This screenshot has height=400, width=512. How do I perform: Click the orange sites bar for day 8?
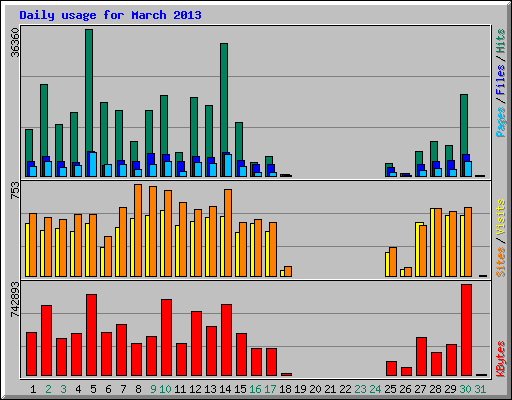pos(138,230)
